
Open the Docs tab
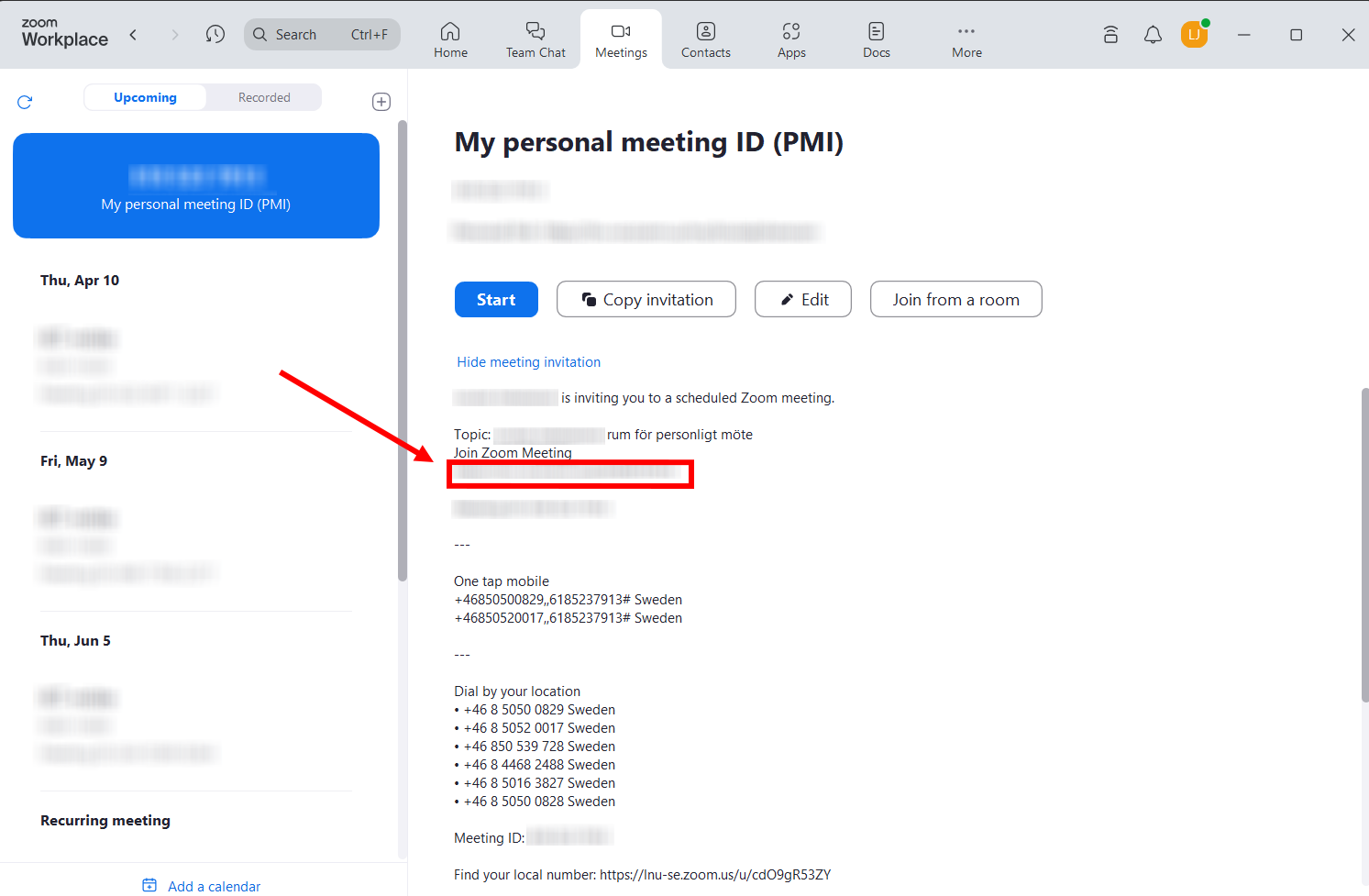877,40
